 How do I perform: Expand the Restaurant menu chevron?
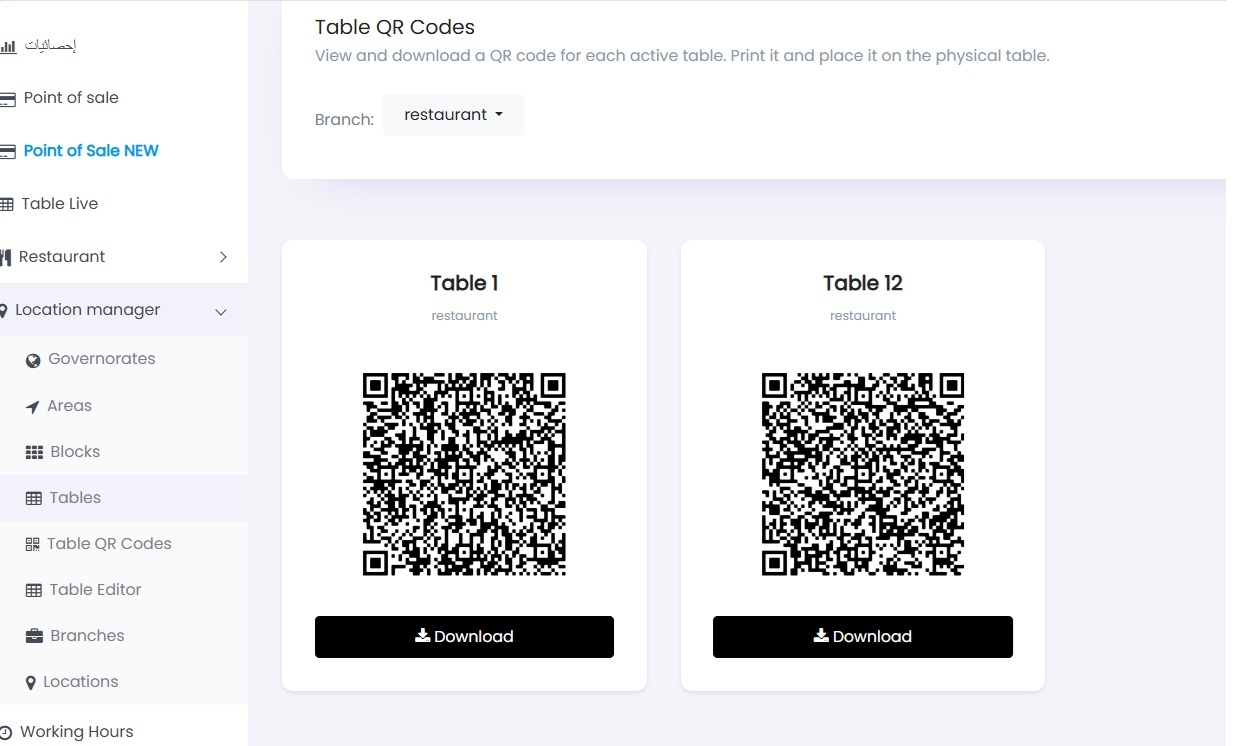223,257
